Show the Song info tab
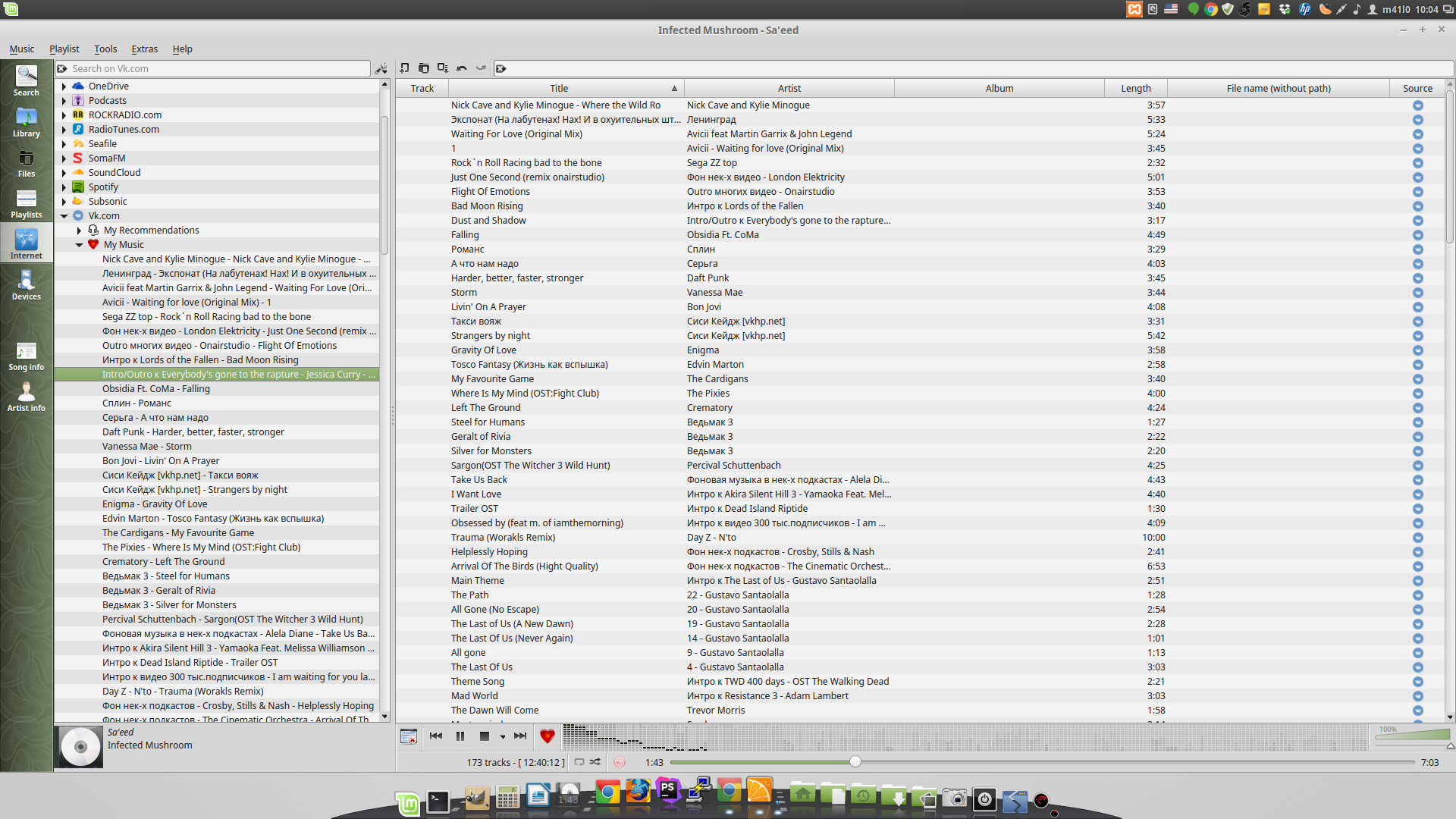Screen dimensions: 1456x819 click(x=26, y=356)
